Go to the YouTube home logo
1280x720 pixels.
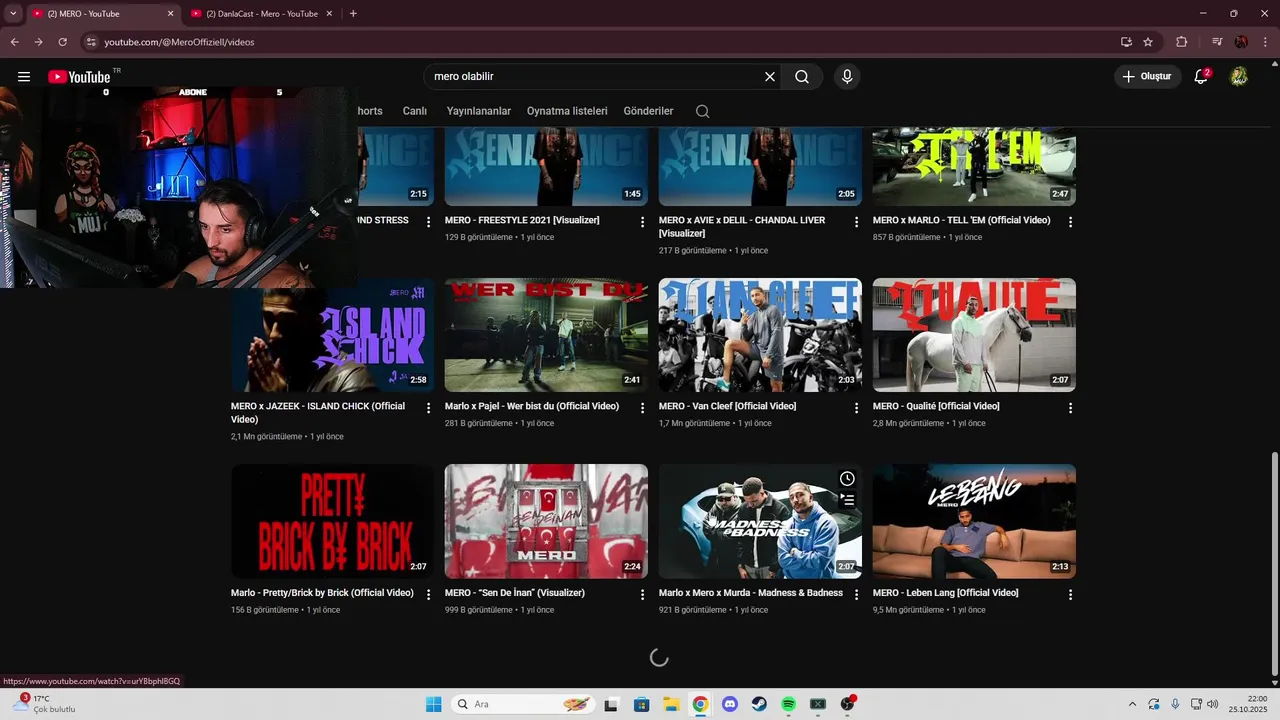79,77
